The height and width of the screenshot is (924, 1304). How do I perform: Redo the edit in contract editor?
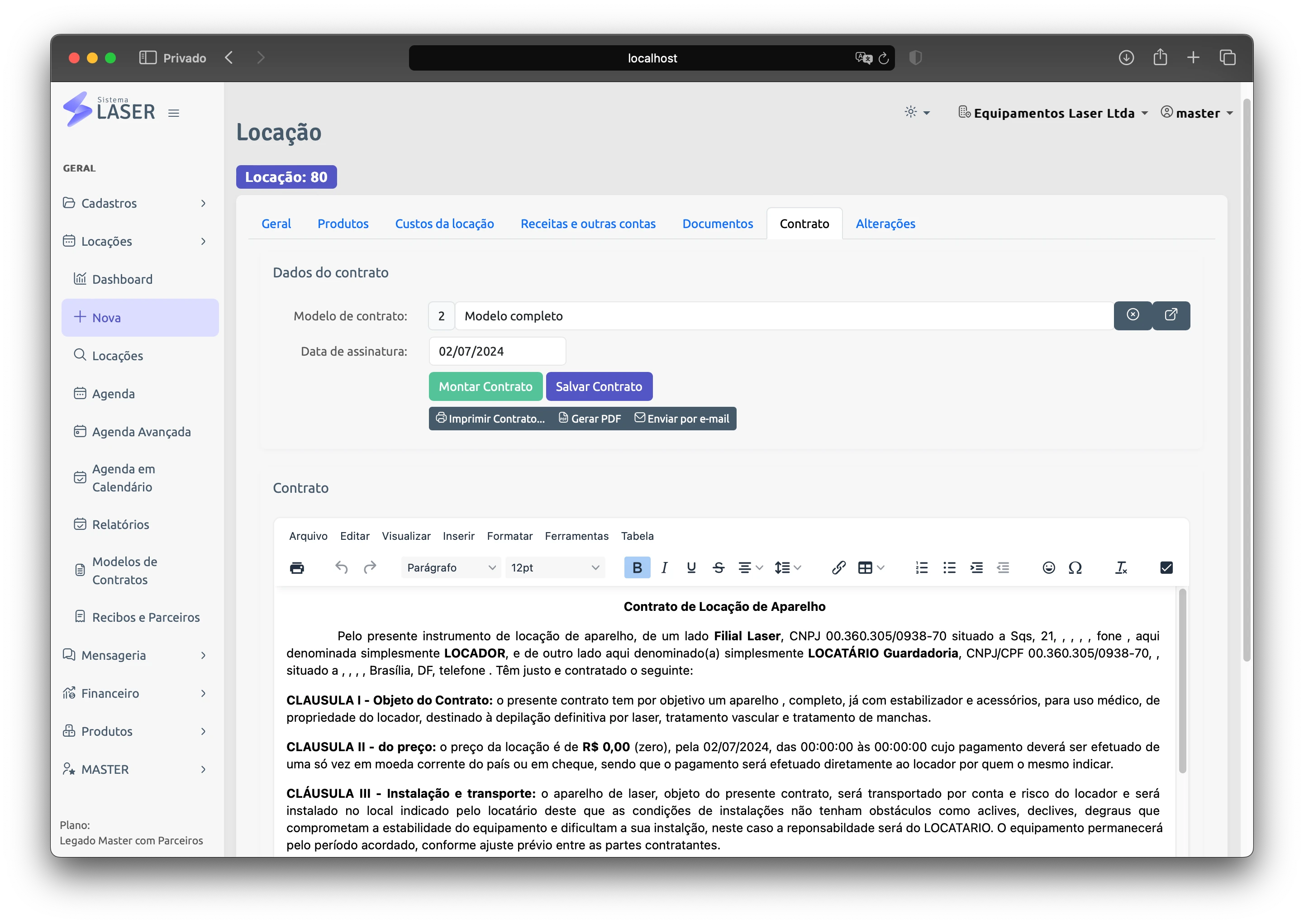370,567
